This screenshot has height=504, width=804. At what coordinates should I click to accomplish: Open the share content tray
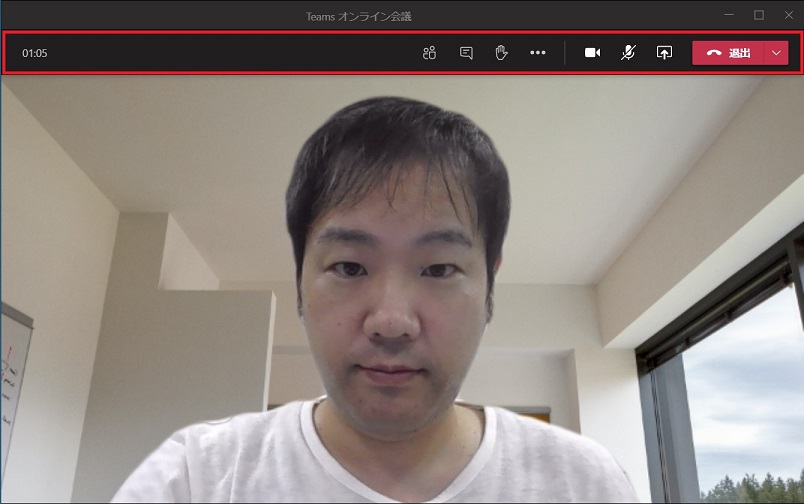(664, 53)
